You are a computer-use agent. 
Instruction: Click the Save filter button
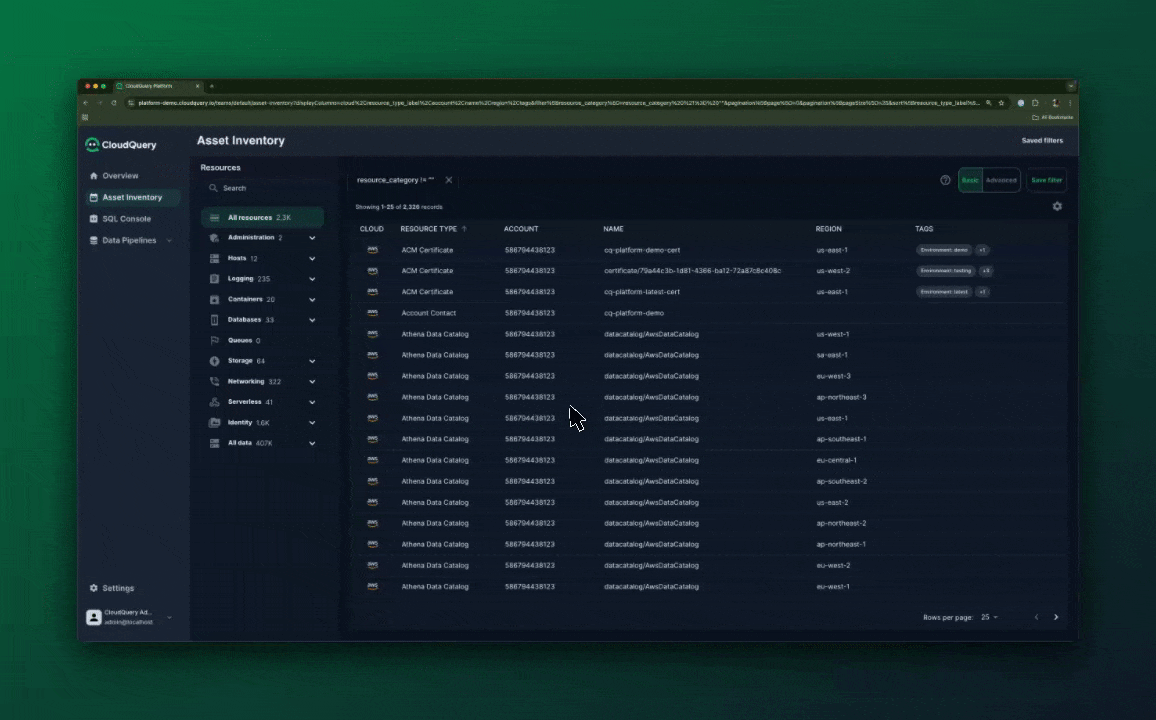tap(1046, 180)
